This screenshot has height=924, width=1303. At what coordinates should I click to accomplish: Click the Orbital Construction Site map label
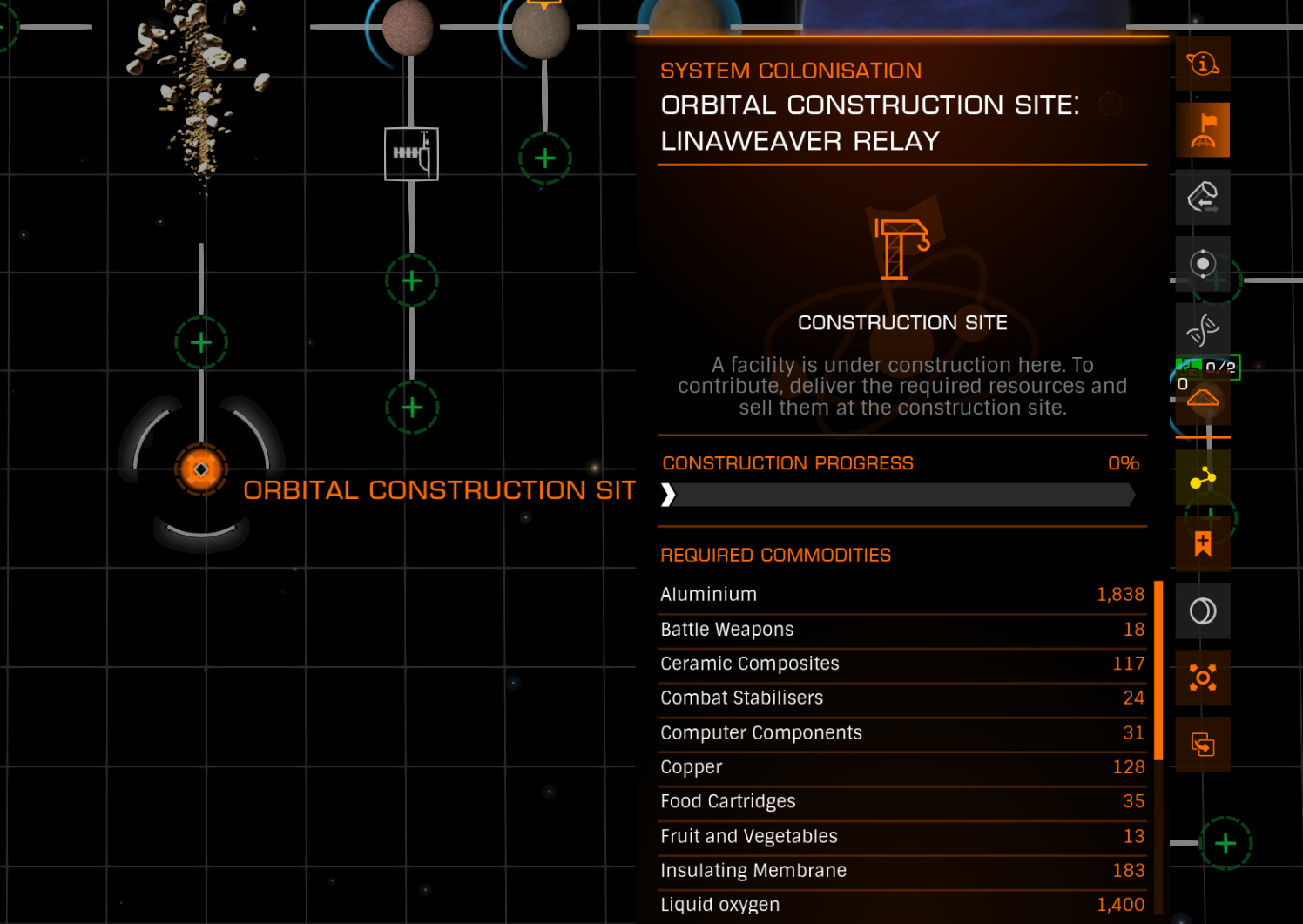(439, 490)
